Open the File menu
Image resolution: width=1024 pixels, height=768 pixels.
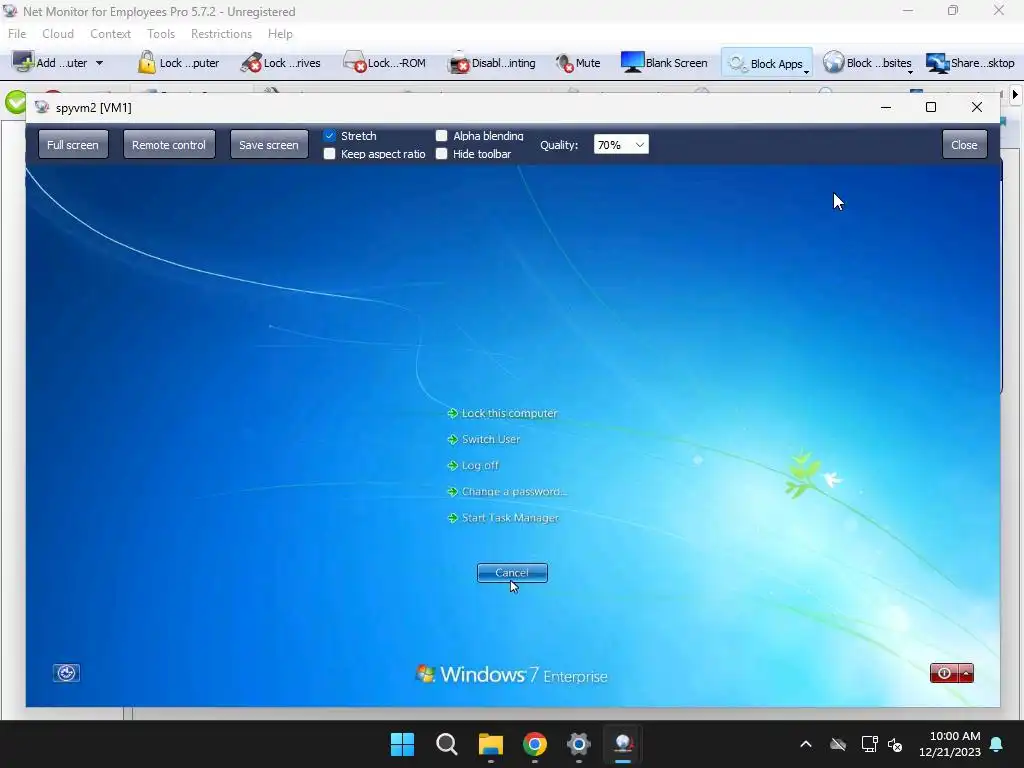[17, 33]
